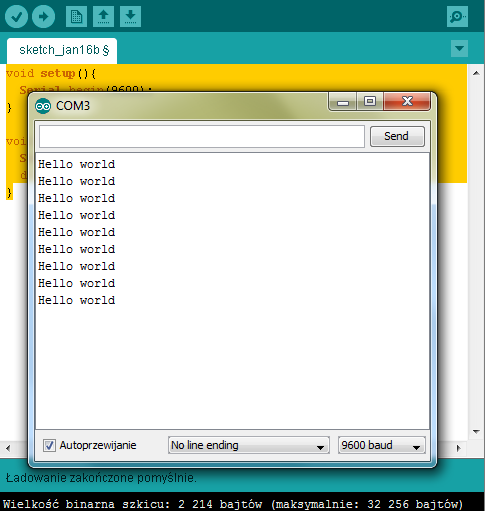Click the 'Ładowanie zakończone pomyślnie.' status message
The width and height of the screenshot is (485, 511).
[x=101, y=478]
